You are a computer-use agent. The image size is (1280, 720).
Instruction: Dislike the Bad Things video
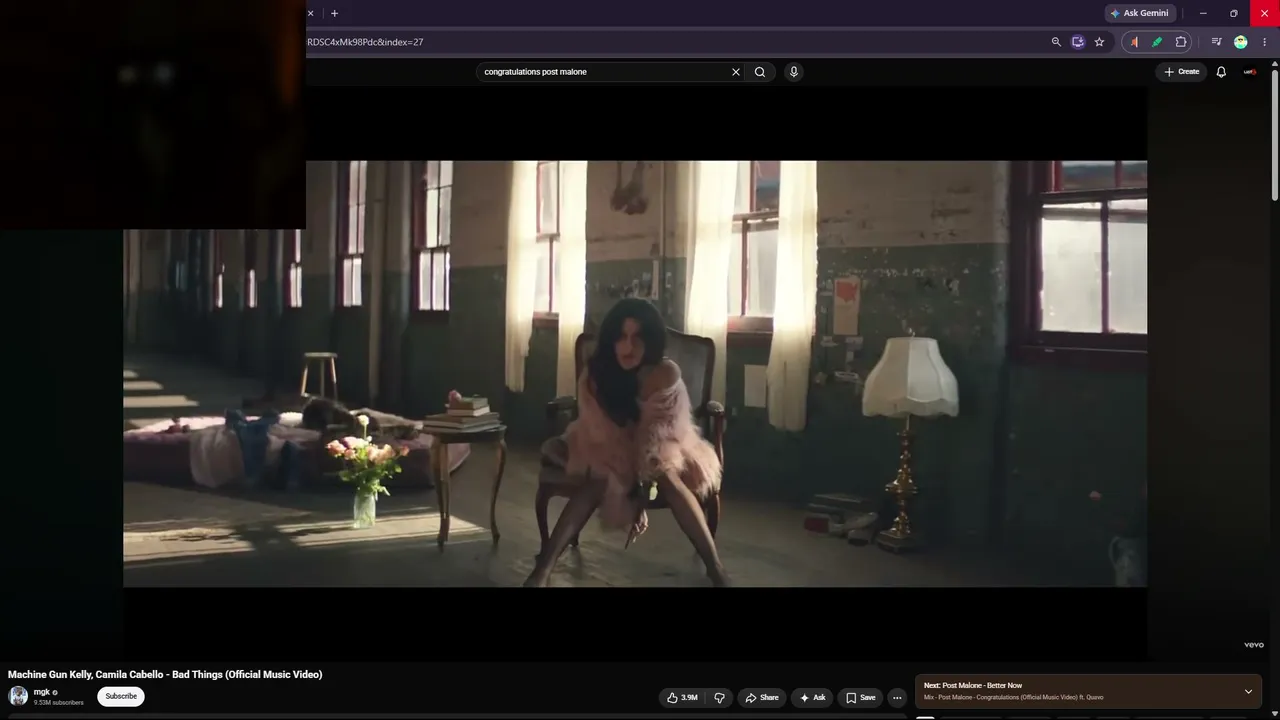(x=719, y=698)
